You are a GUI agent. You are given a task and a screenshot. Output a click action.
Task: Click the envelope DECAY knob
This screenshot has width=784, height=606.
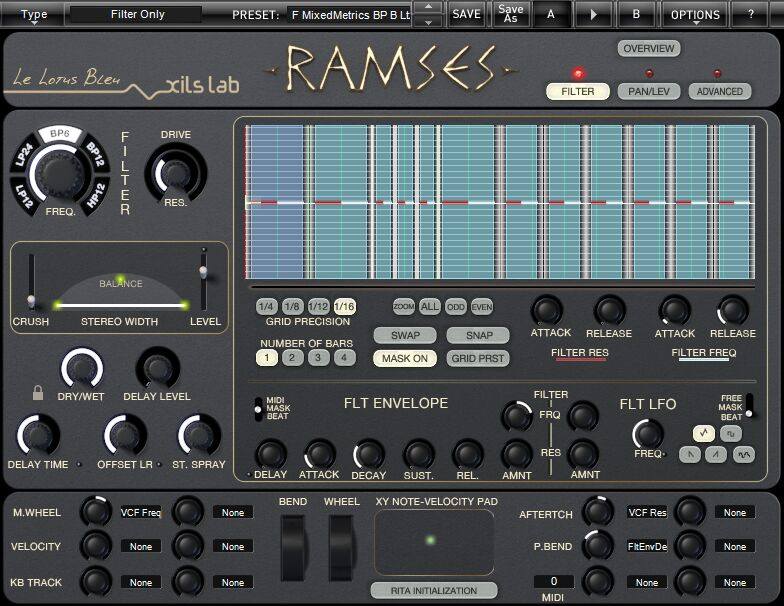(x=369, y=454)
